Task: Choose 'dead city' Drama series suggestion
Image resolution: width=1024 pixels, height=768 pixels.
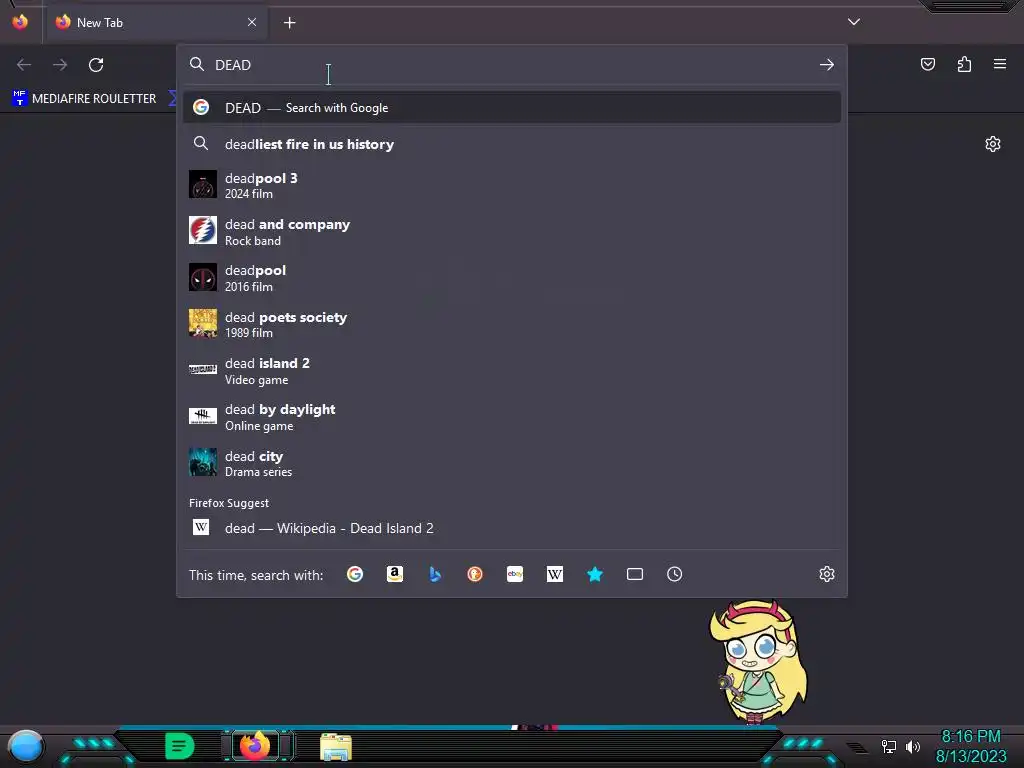Action: pos(512,463)
